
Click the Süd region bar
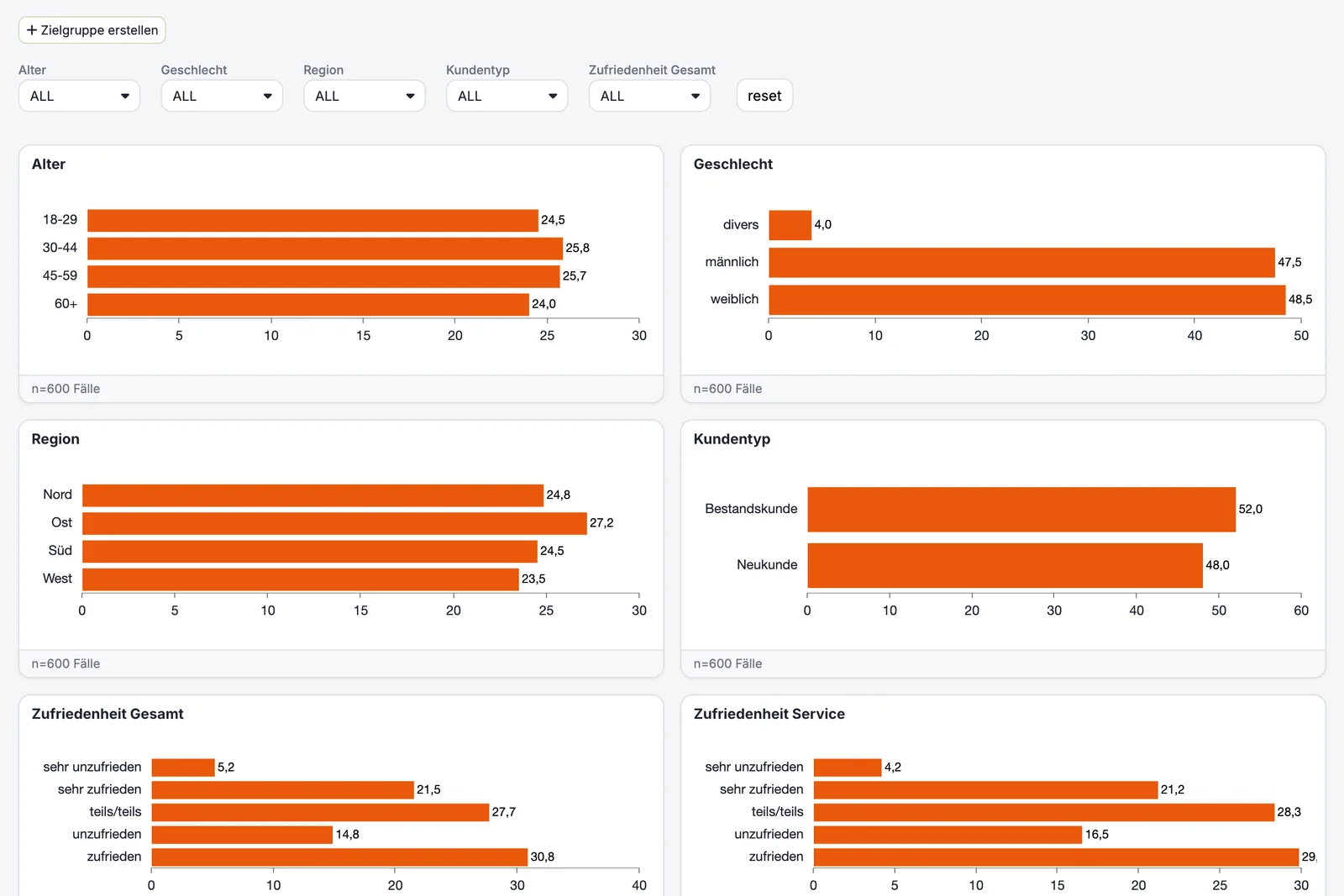pyautogui.click(x=310, y=551)
